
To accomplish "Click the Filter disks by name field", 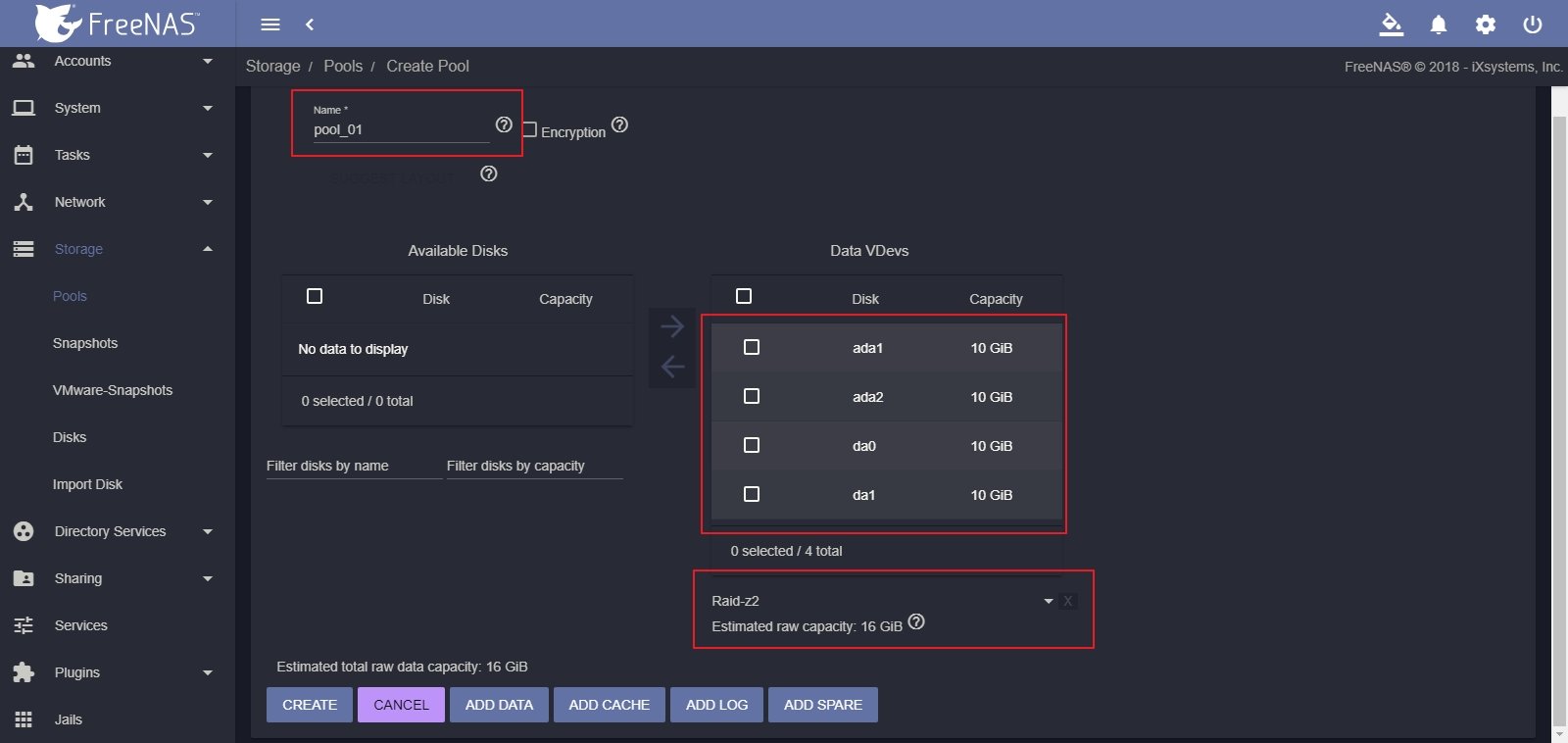I will pyautogui.click(x=353, y=466).
